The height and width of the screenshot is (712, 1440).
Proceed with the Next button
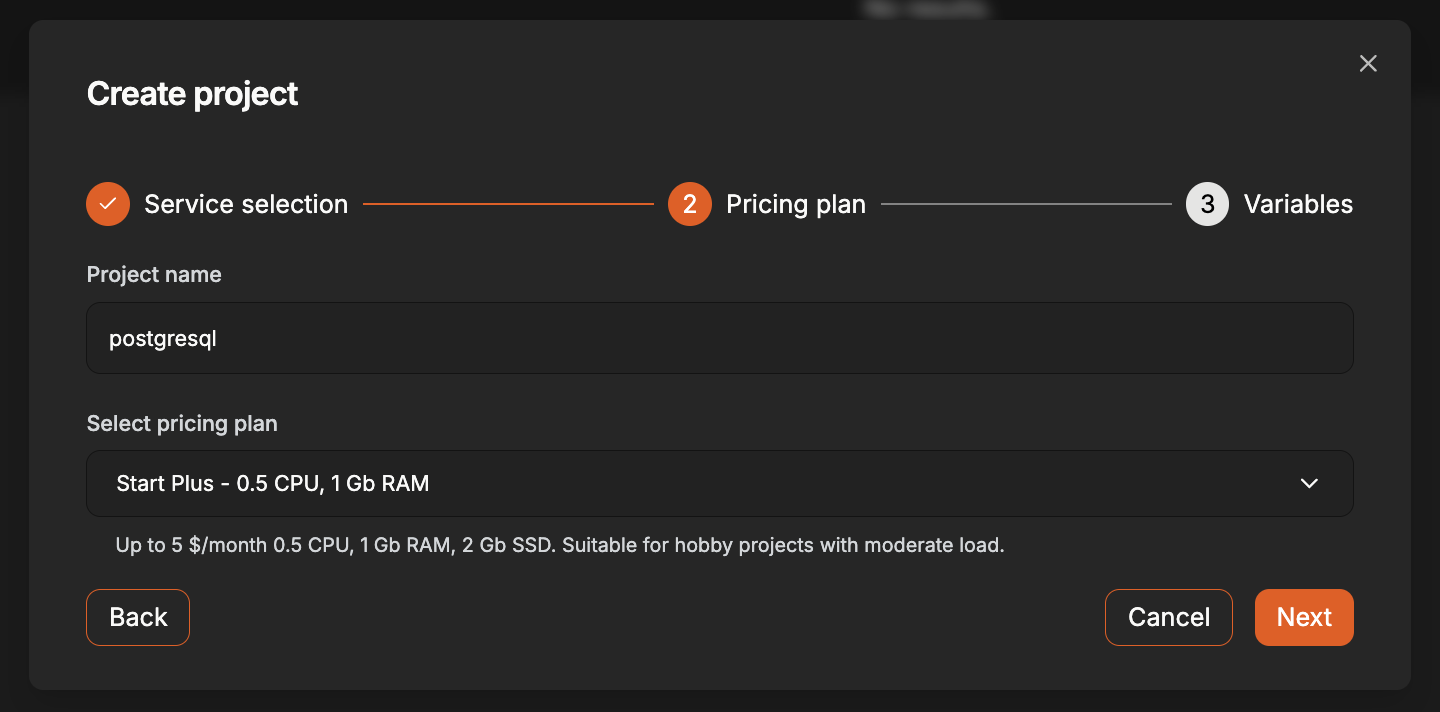tap(1304, 617)
